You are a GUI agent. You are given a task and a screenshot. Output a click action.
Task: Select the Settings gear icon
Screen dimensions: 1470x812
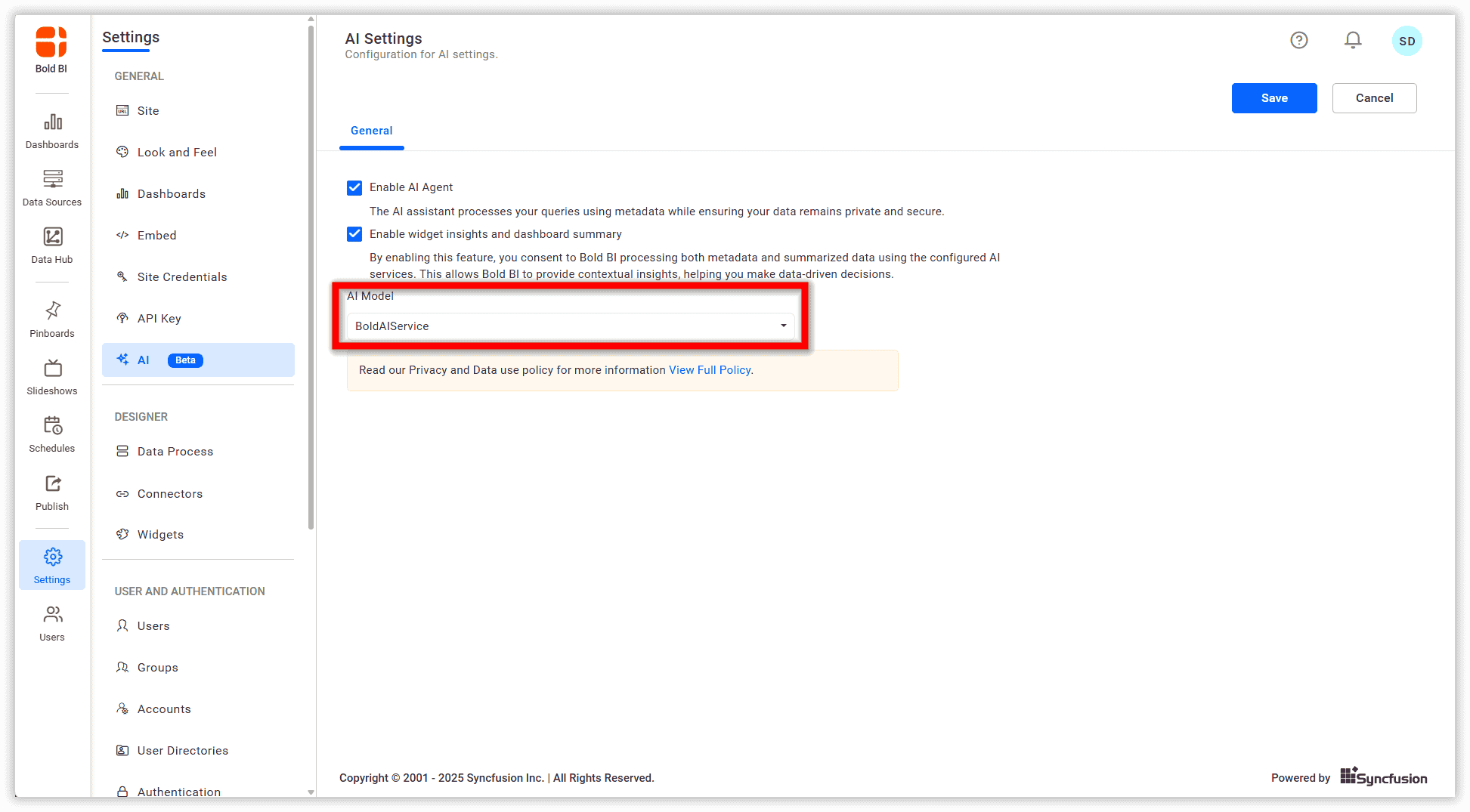click(x=52, y=557)
